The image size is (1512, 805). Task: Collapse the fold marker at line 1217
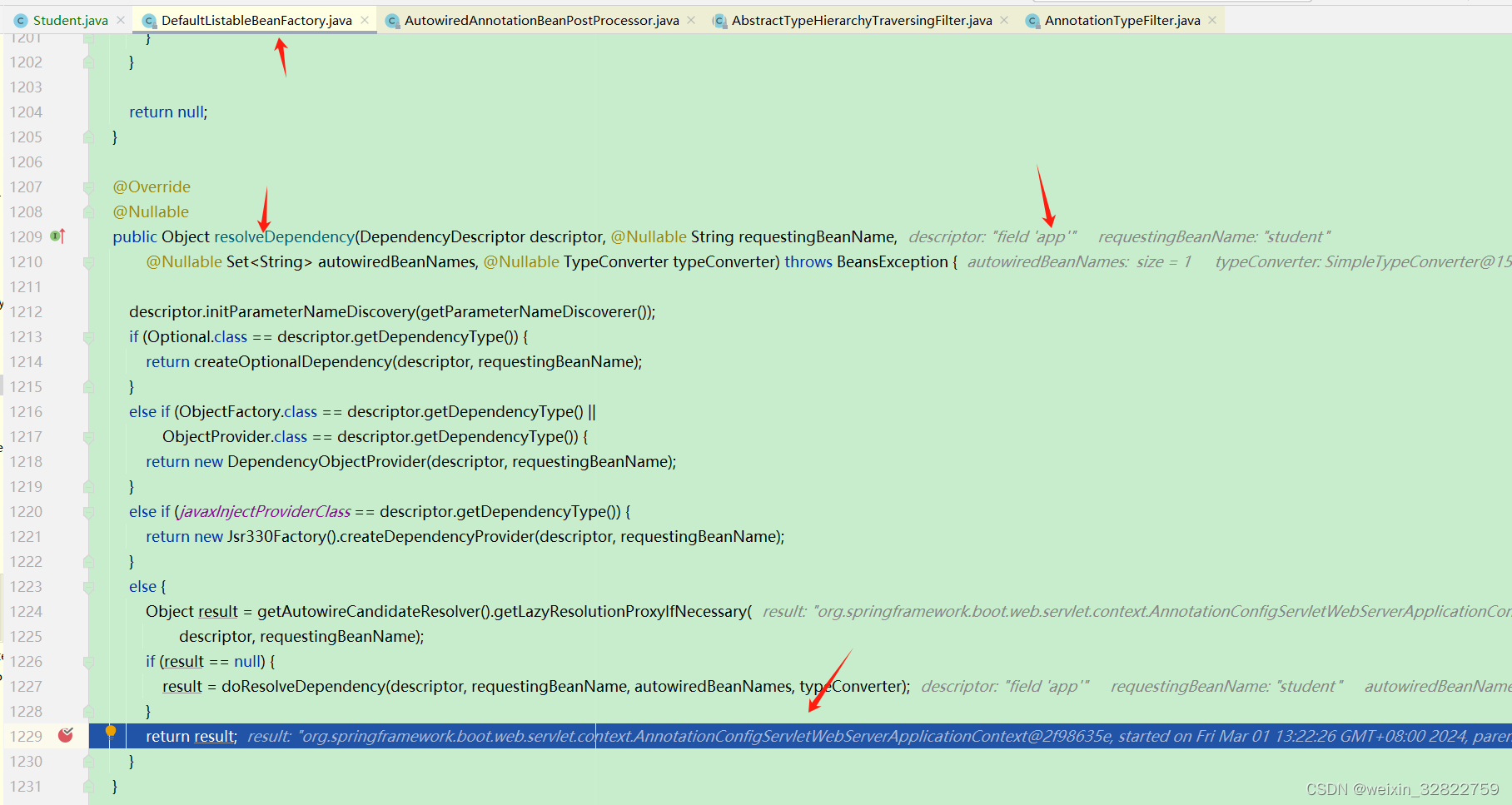click(88, 437)
